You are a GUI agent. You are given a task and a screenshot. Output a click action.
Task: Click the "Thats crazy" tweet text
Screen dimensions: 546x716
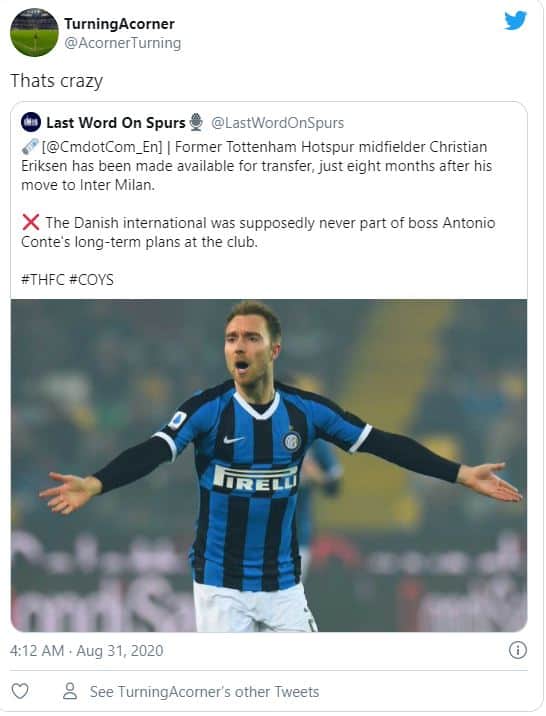57,81
